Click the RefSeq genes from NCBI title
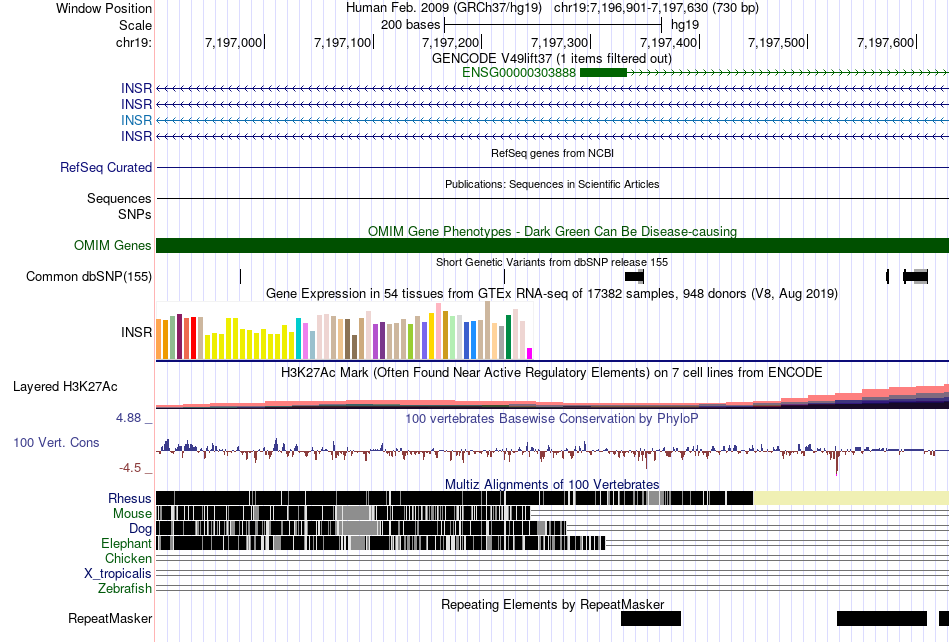 coord(553,153)
